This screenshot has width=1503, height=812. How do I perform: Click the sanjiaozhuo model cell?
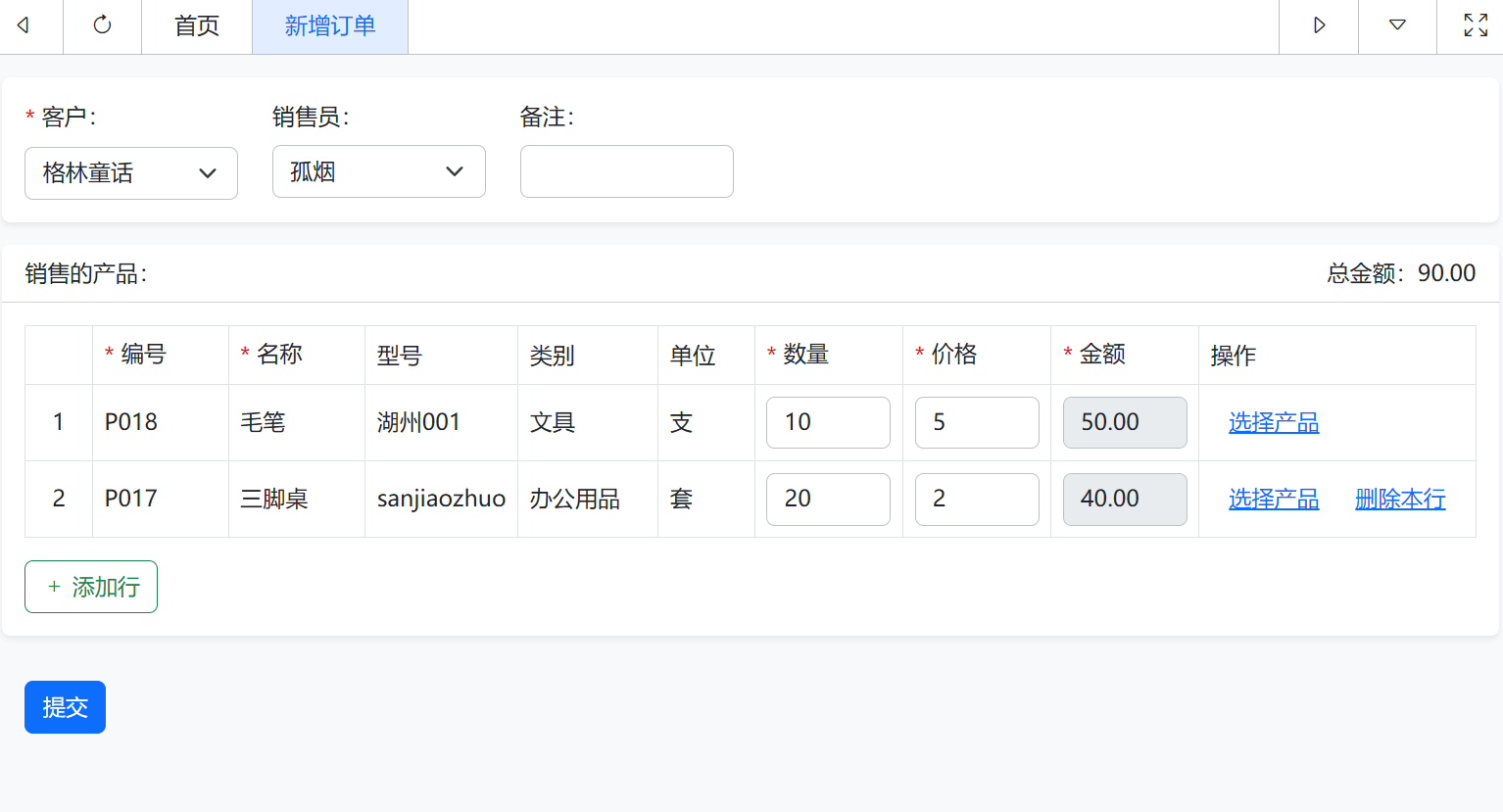[x=441, y=499]
